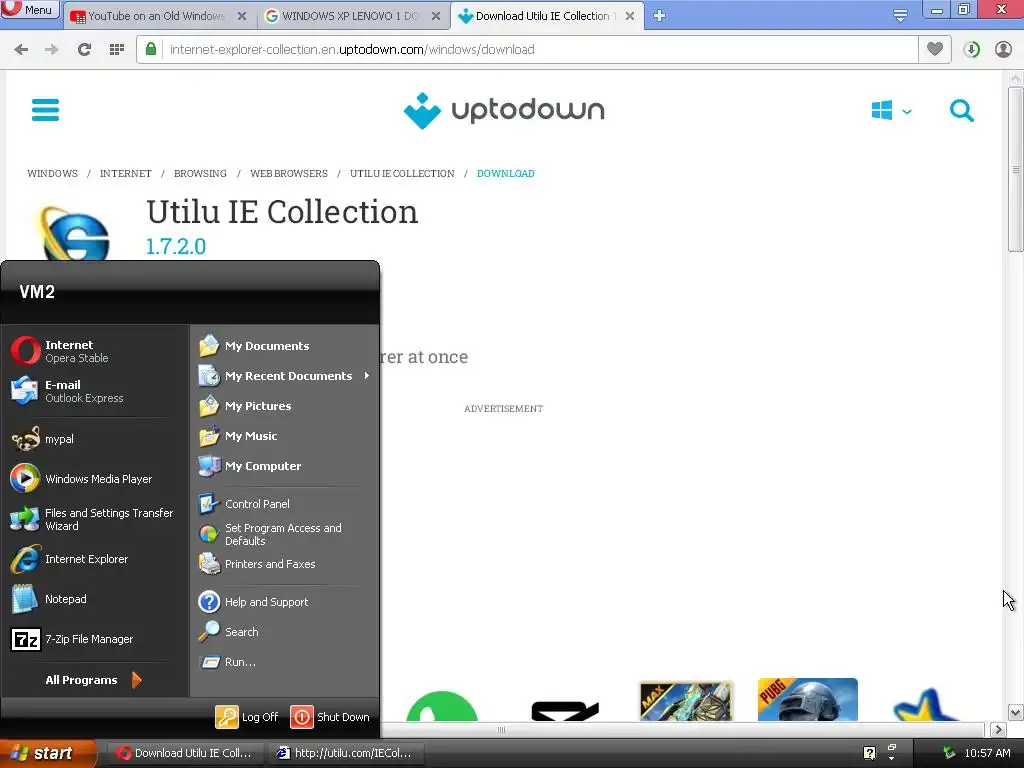The height and width of the screenshot is (768, 1024).
Task: Open Control Panel
Action: (284, 504)
